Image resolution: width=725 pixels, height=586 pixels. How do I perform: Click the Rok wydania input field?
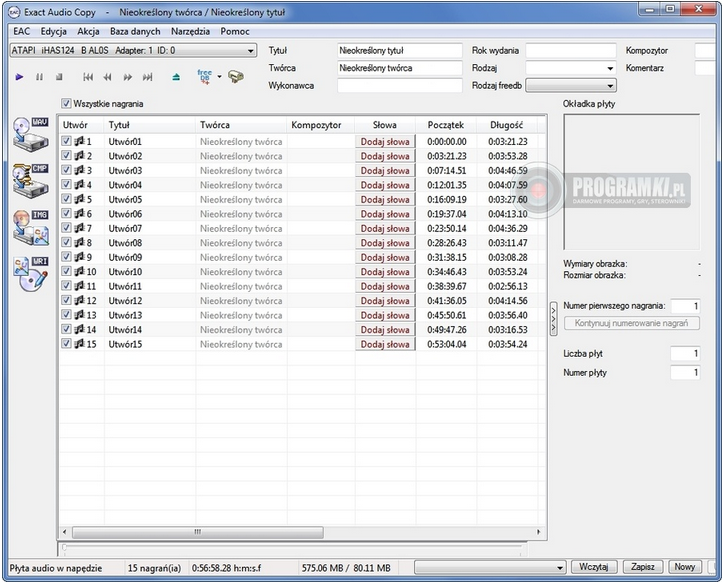coord(571,50)
